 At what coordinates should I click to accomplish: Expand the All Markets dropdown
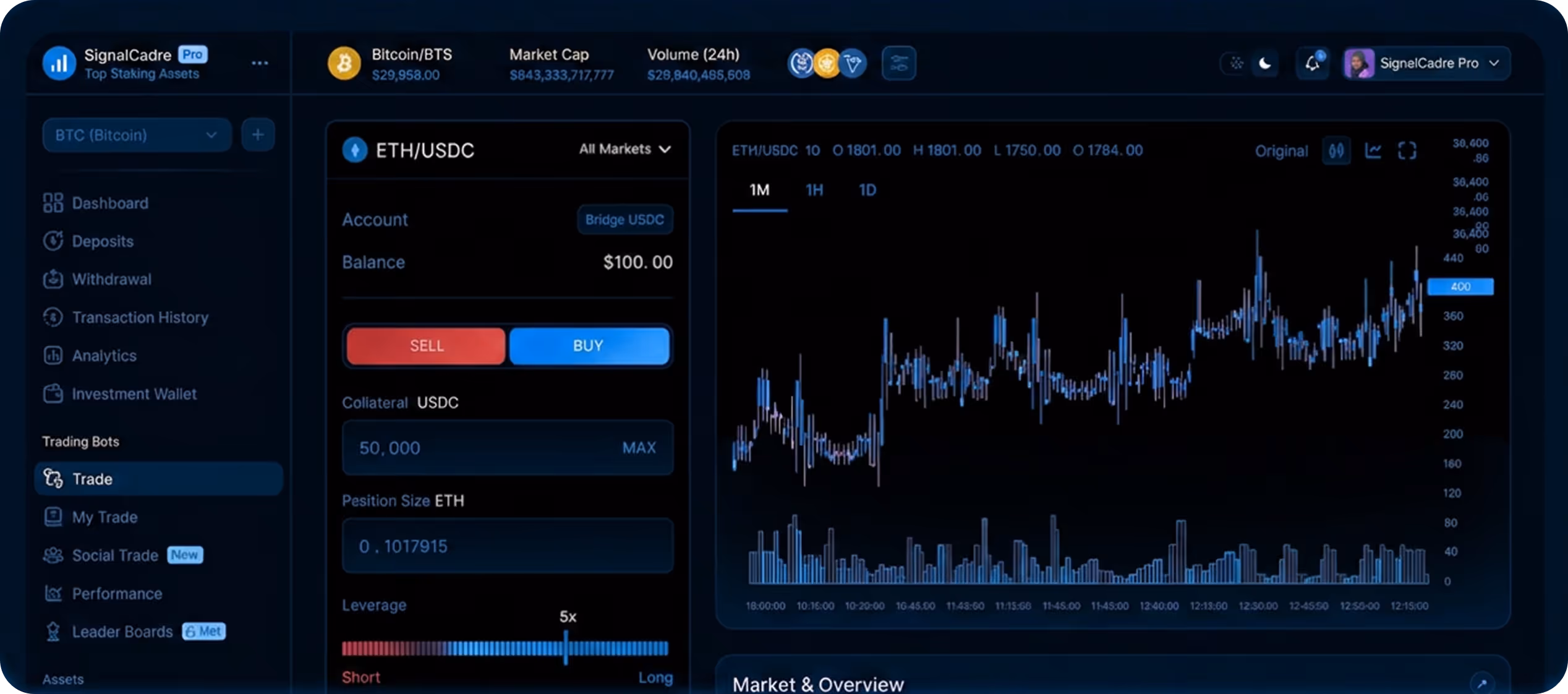(625, 149)
